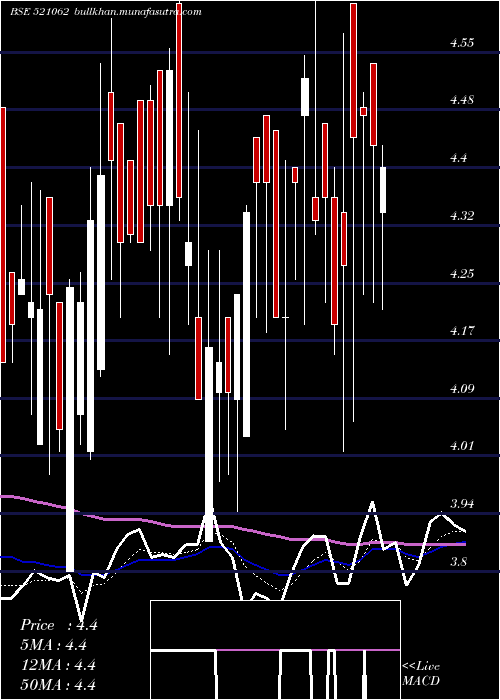Click the small red candle just below the 4.48 gridline
Image resolution: width=500 pixels, height=700 pixels.
click(363, 112)
